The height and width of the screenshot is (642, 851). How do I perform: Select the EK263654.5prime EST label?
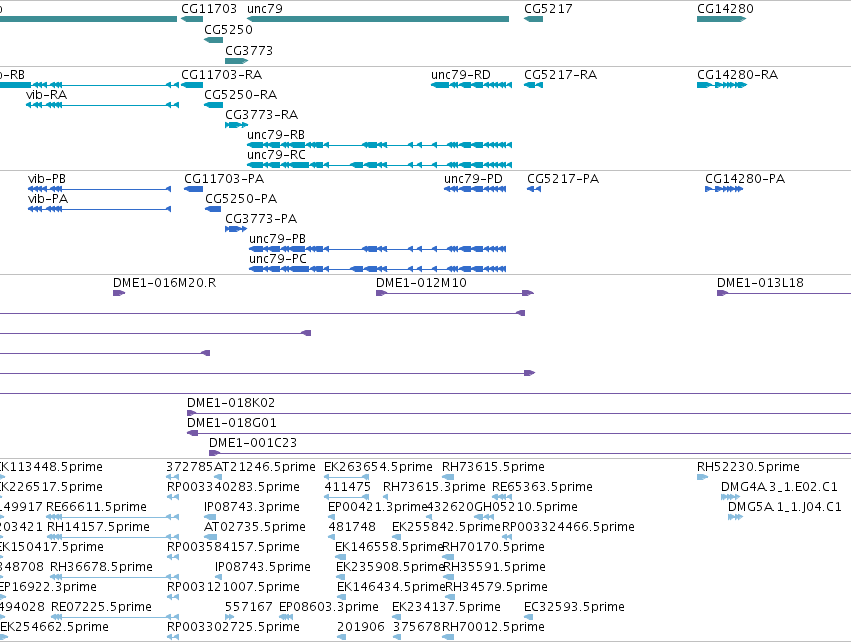(378, 467)
